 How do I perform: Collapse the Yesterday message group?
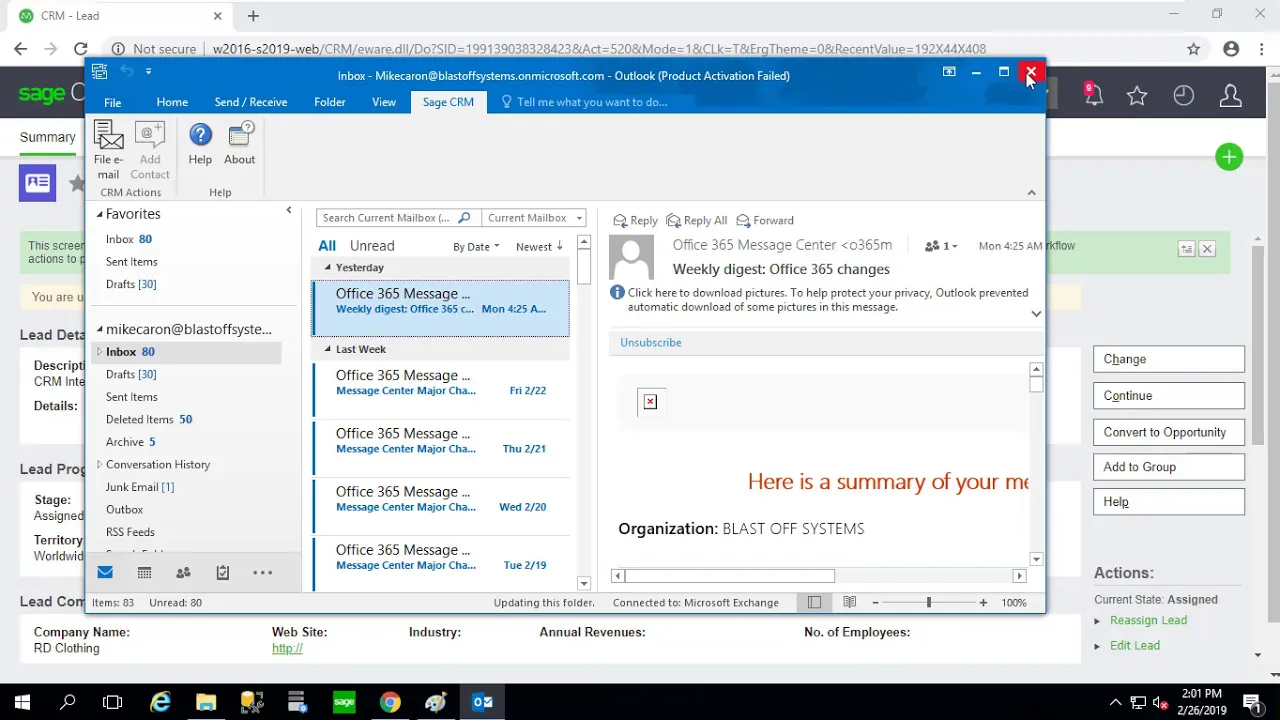click(328, 267)
